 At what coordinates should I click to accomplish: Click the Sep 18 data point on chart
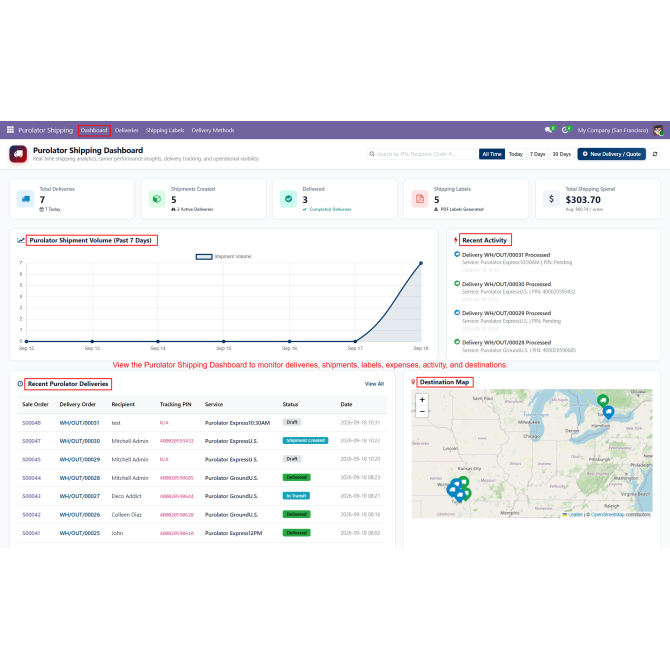[x=421, y=263]
